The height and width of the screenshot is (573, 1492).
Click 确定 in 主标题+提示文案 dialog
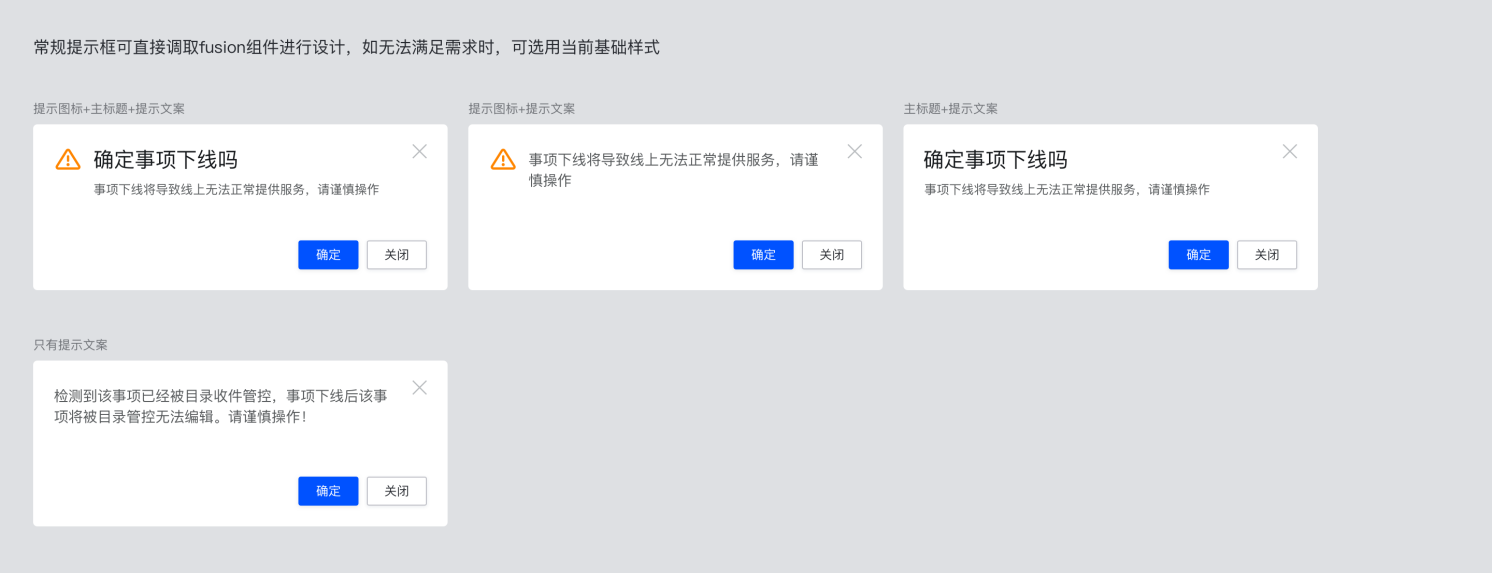click(1198, 255)
